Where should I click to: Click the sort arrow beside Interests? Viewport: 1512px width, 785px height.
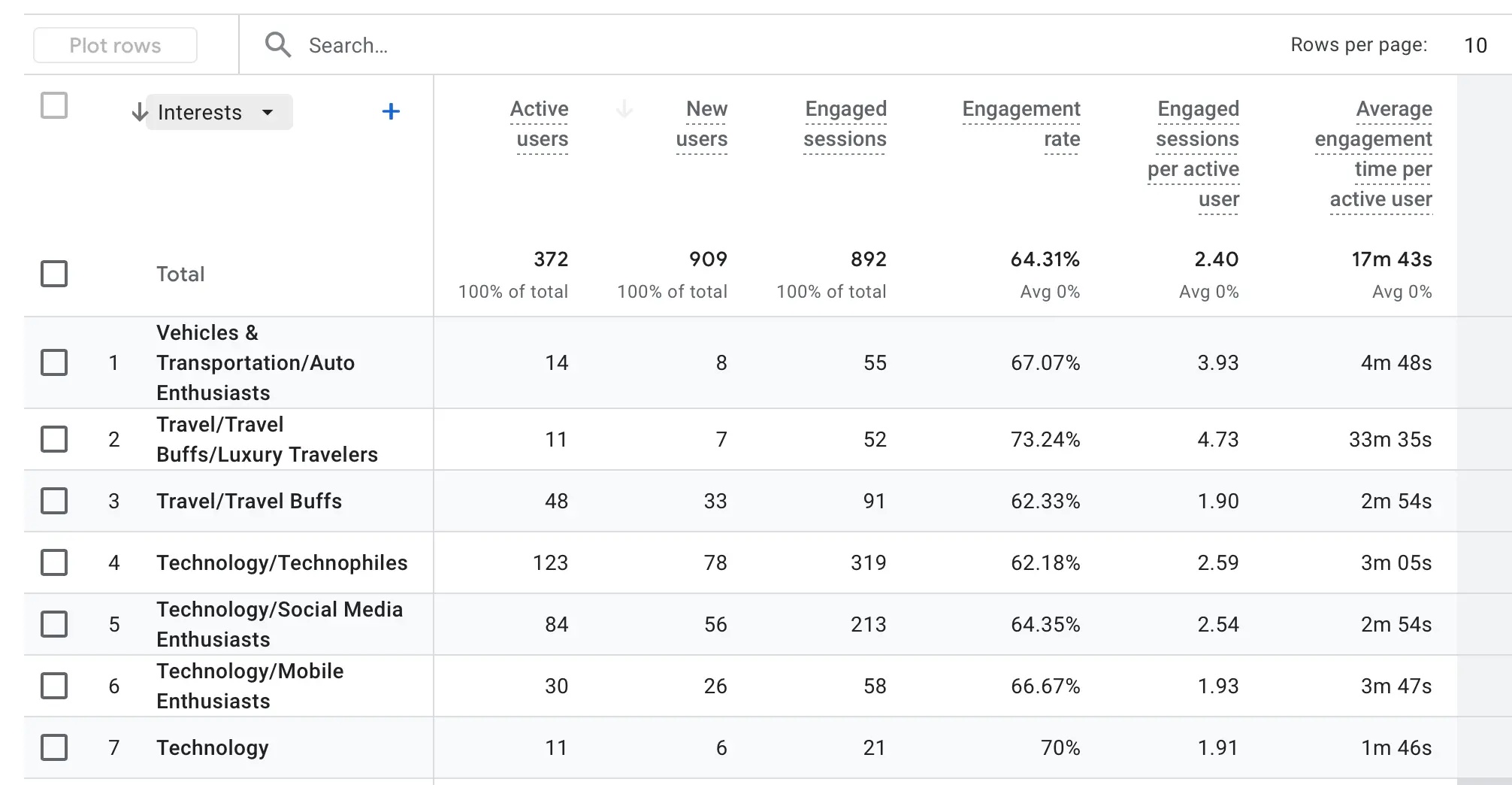[x=139, y=113]
